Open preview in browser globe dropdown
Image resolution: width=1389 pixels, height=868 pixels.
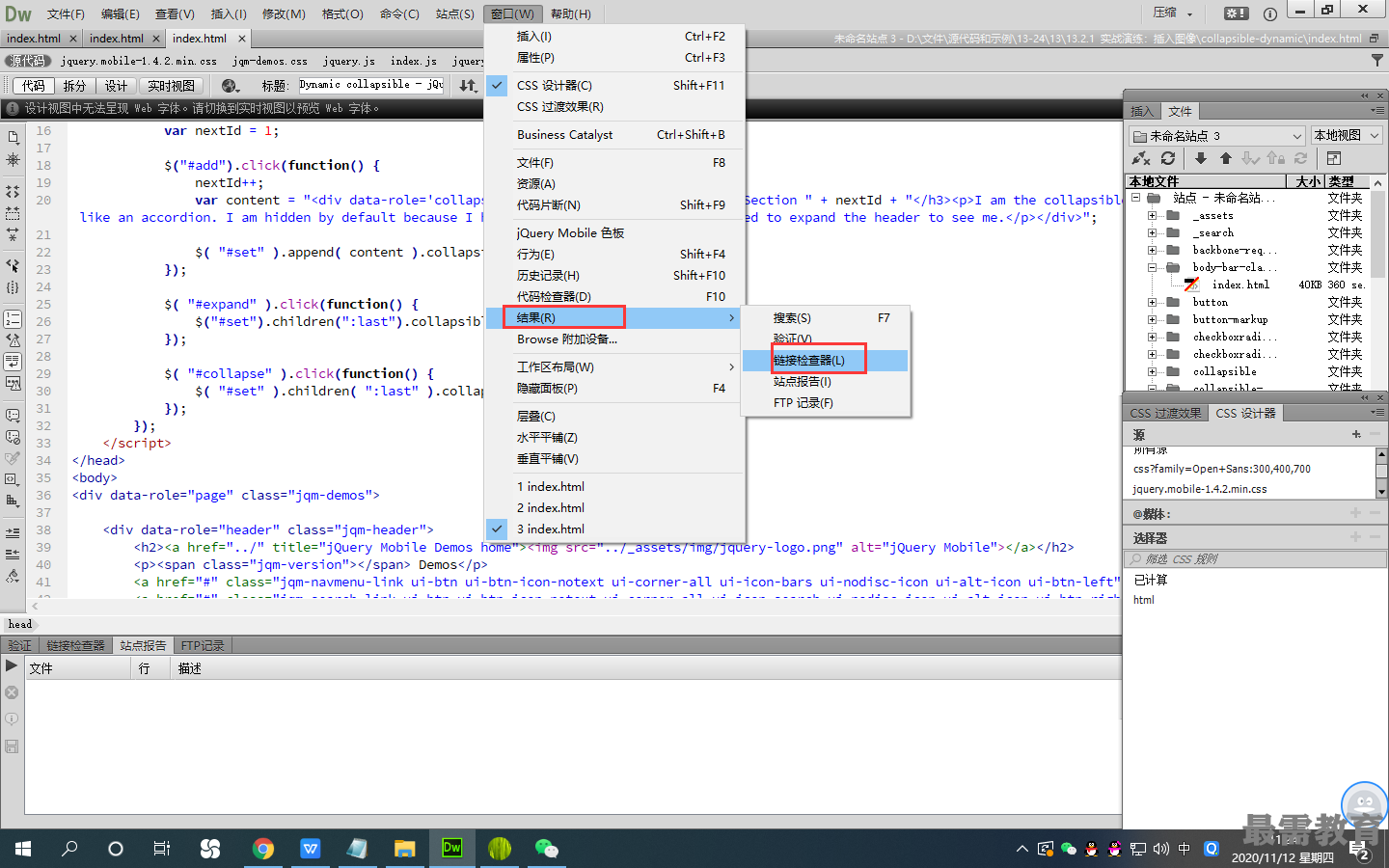tap(230, 86)
